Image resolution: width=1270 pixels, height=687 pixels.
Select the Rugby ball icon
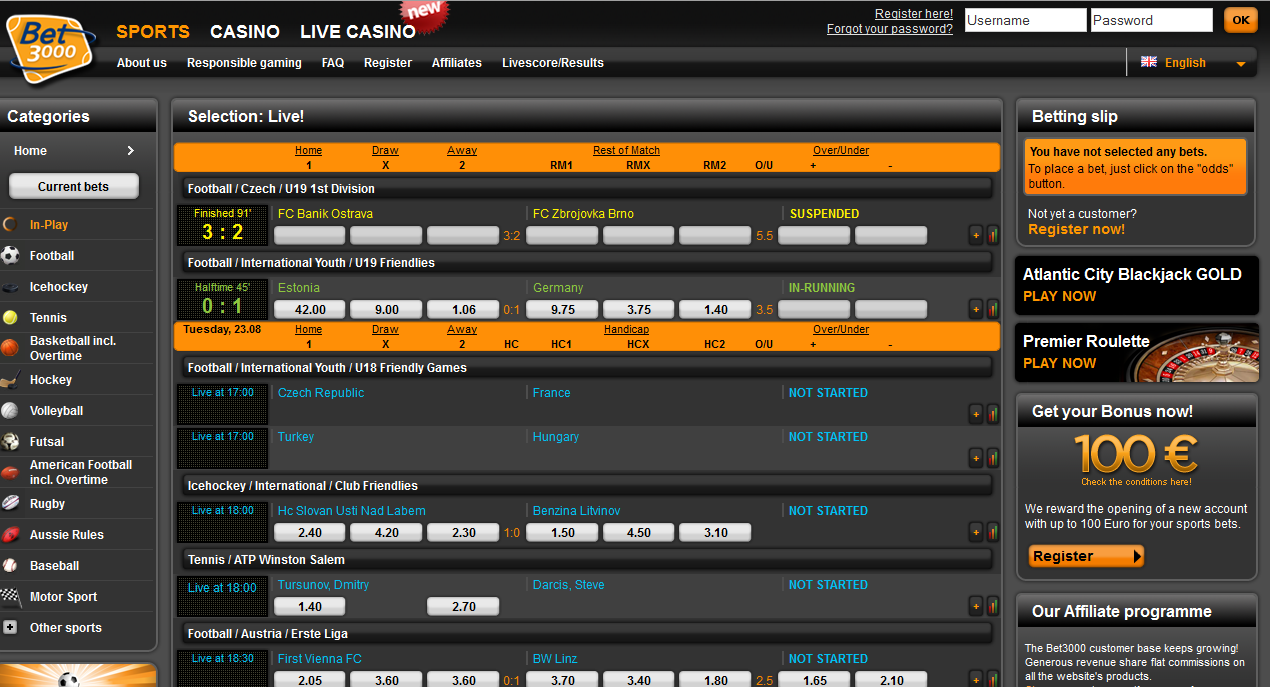[x=10, y=504]
